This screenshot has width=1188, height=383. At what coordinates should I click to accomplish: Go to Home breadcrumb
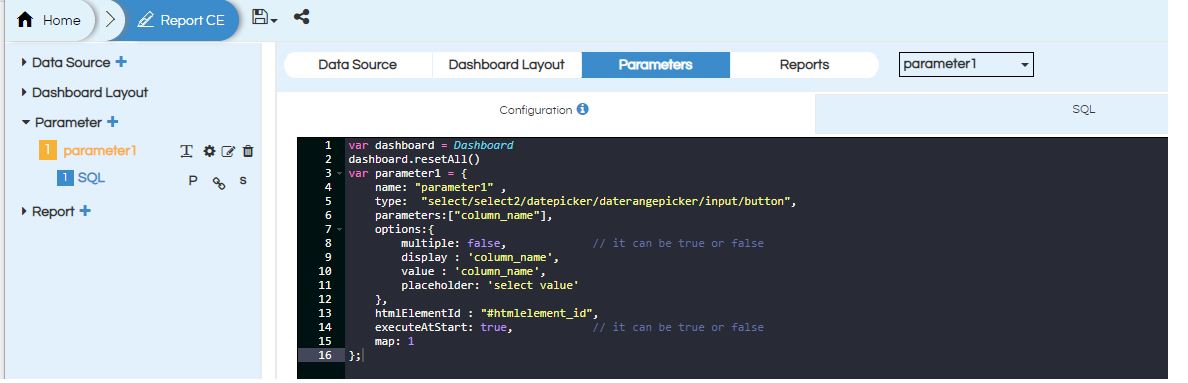click(x=50, y=20)
